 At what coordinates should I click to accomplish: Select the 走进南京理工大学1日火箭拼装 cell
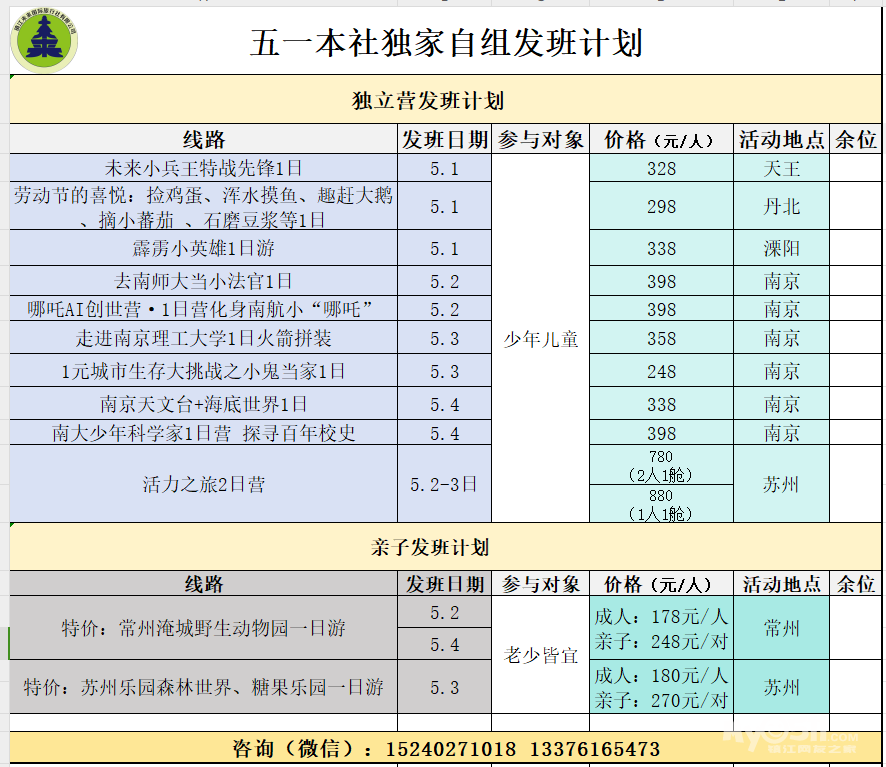tap(203, 338)
